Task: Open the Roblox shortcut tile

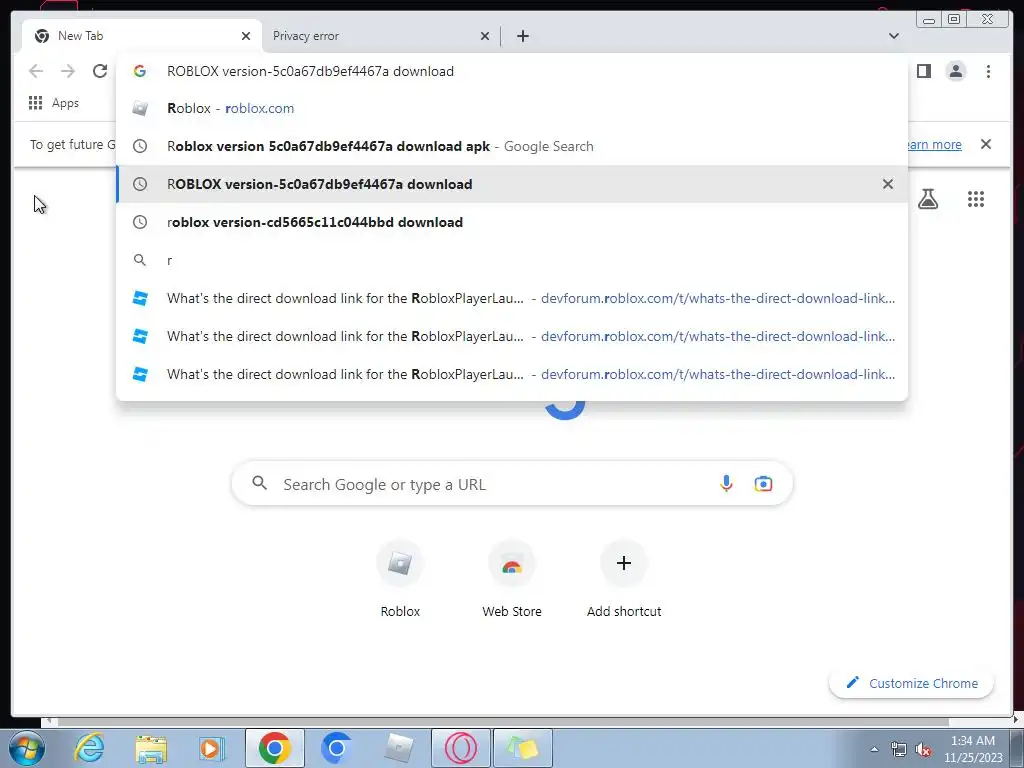Action: (x=400, y=579)
